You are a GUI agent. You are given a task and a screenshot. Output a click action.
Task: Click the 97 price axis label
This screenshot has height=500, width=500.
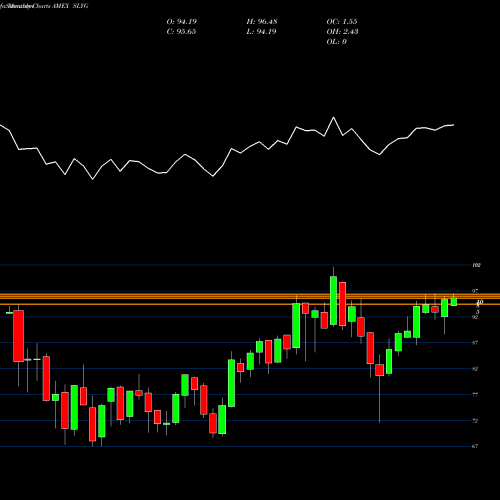(x=475, y=291)
